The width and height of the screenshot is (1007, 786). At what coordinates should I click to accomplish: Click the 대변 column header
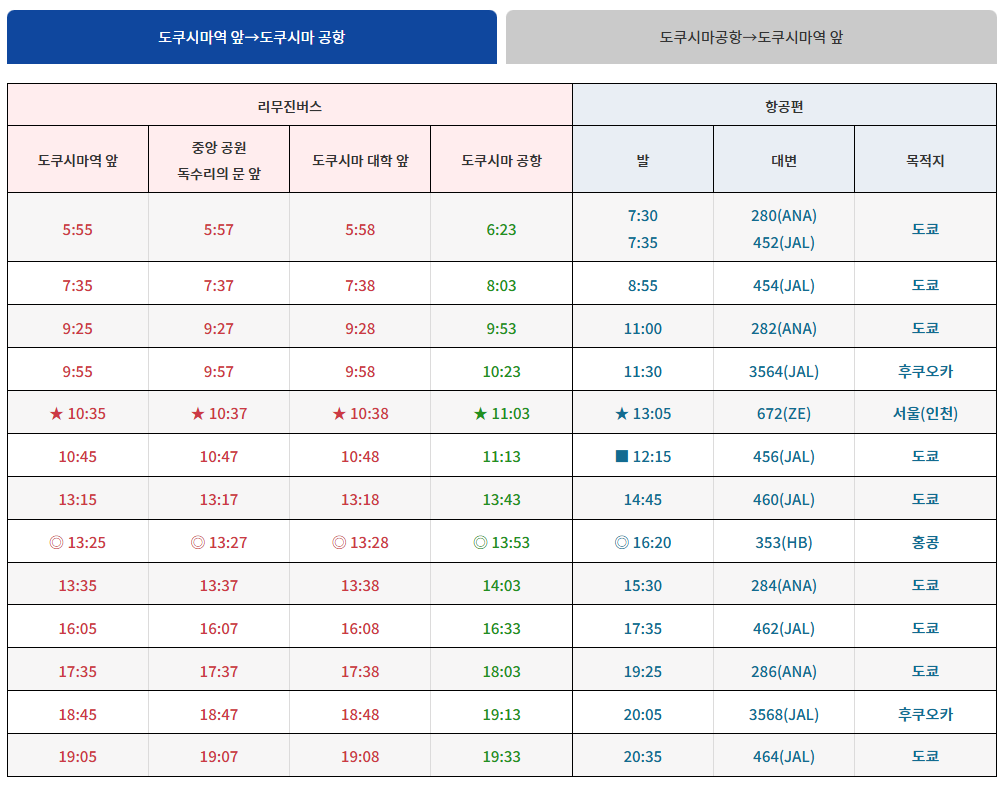(x=782, y=158)
